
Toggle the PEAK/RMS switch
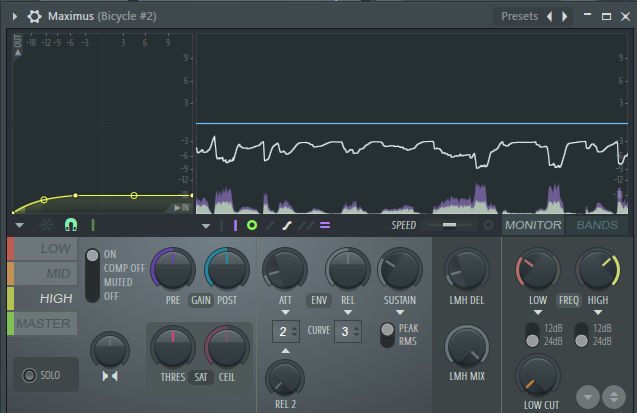coord(388,335)
